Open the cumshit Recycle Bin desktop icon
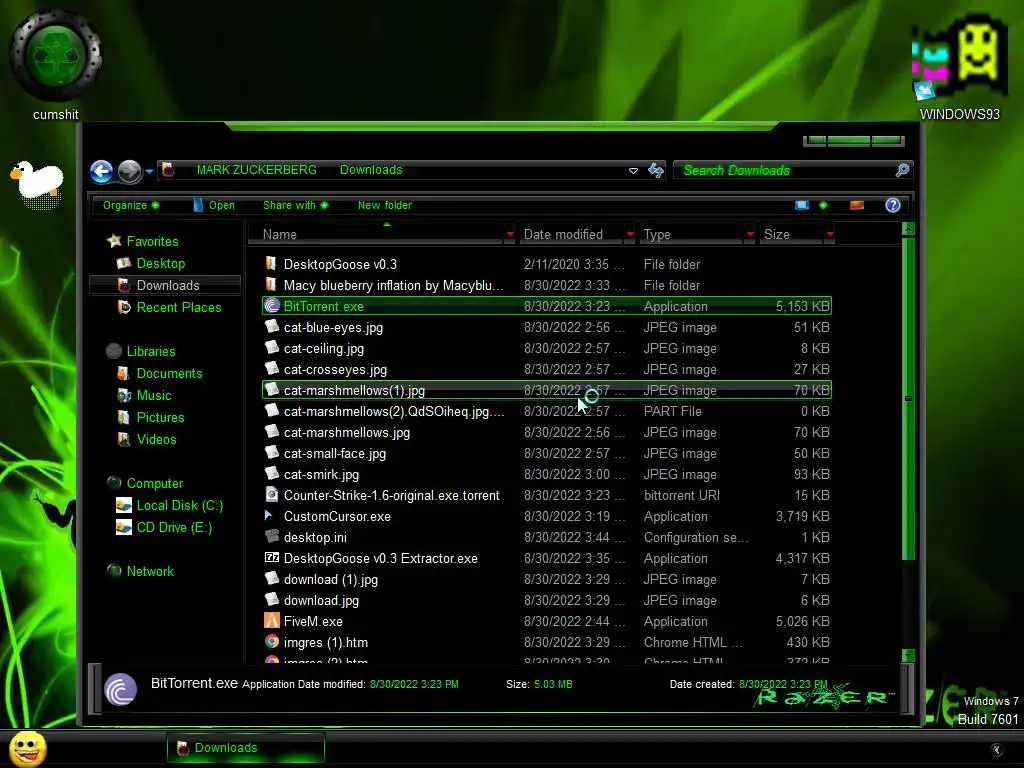 [x=56, y=65]
